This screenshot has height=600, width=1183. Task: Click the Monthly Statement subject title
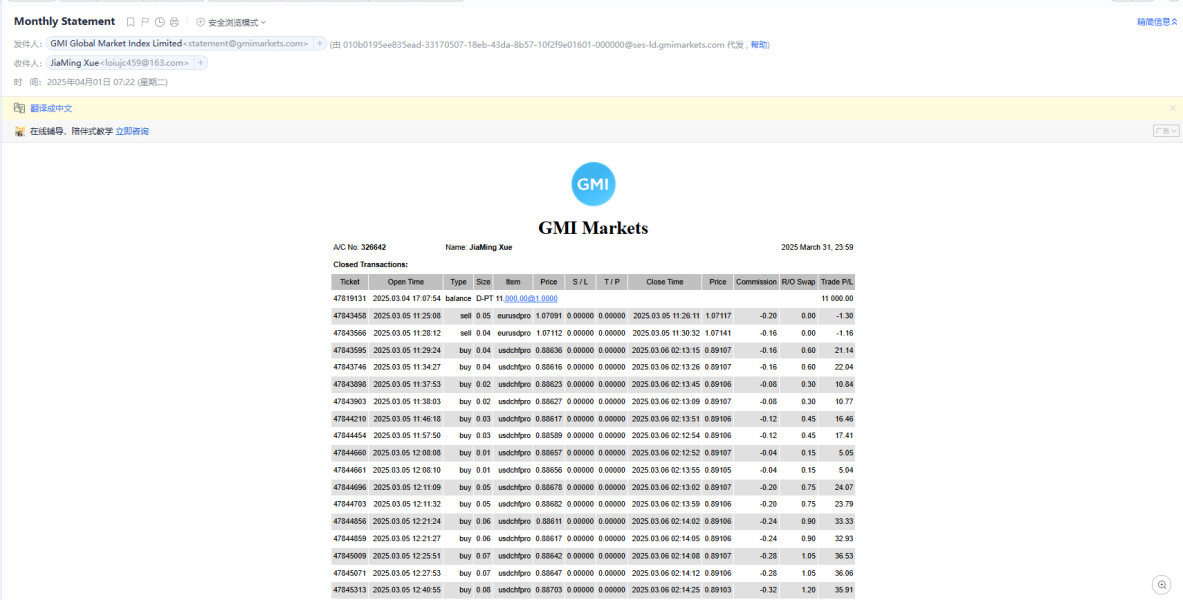click(x=65, y=21)
